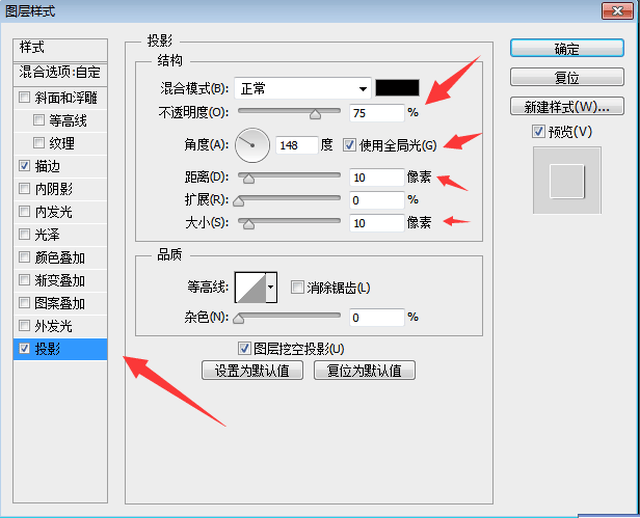Uncheck the 投影 style checkbox
The width and height of the screenshot is (640, 518).
click(24, 349)
